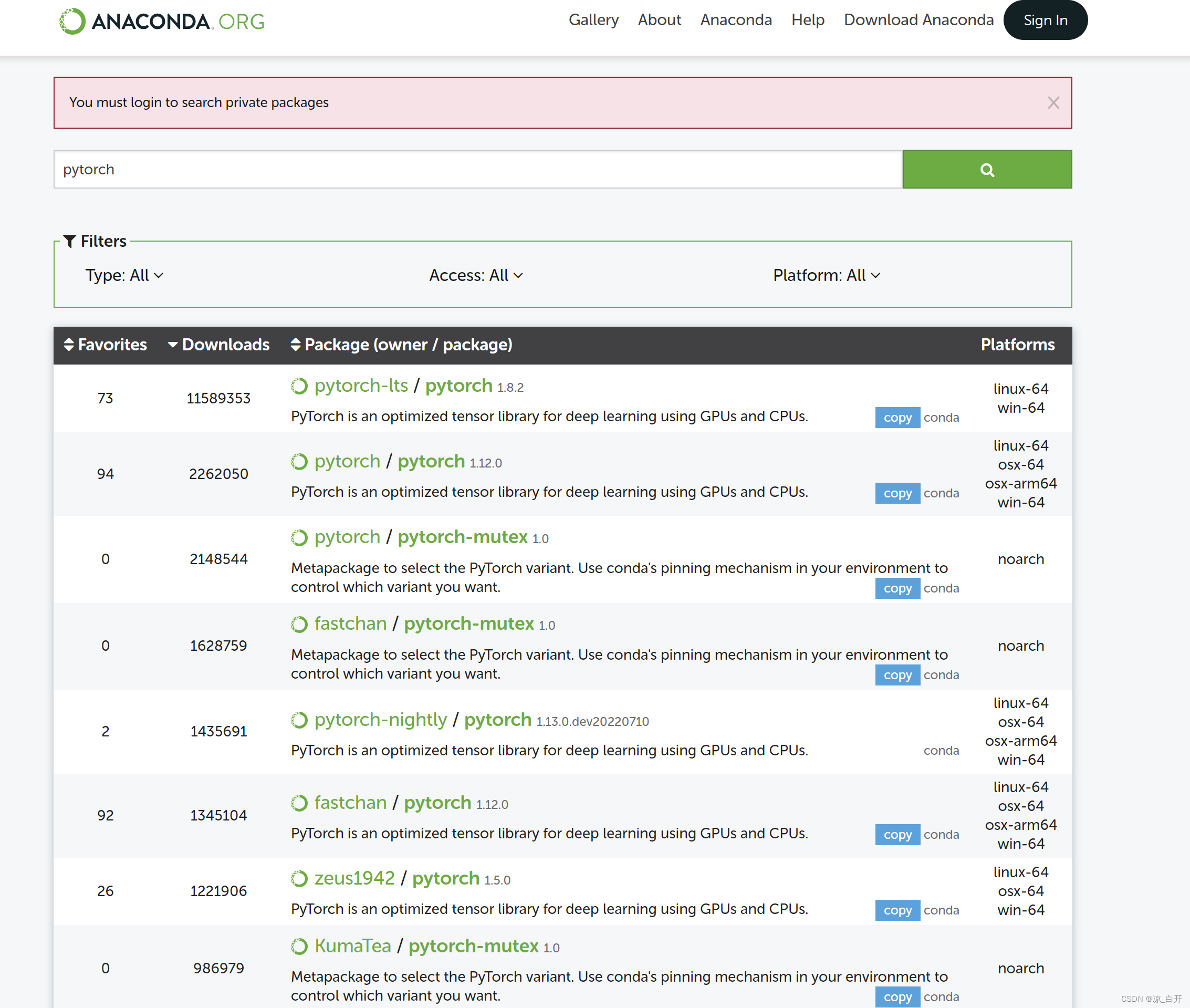The height and width of the screenshot is (1008, 1190).
Task: Open pytorch package link under pytorch-lts
Action: (x=459, y=386)
